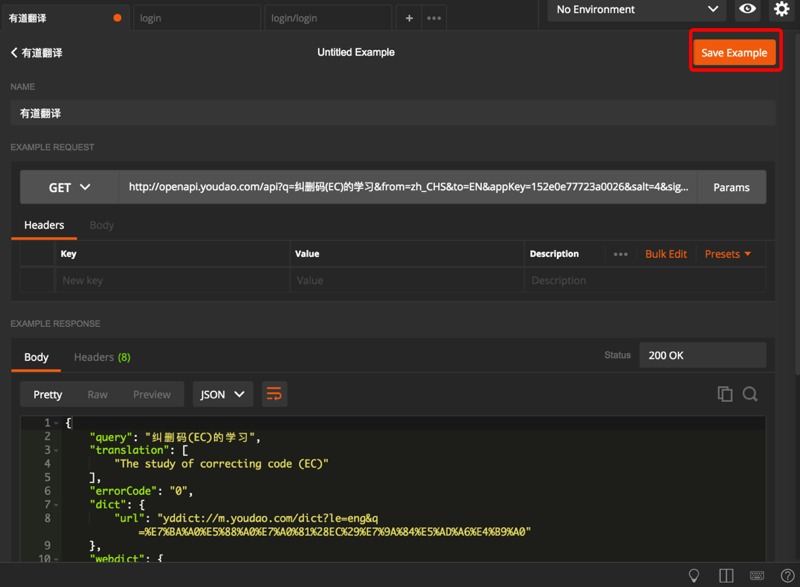Open the GET method dropdown
The height and width of the screenshot is (587, 800).
point(69,187)
